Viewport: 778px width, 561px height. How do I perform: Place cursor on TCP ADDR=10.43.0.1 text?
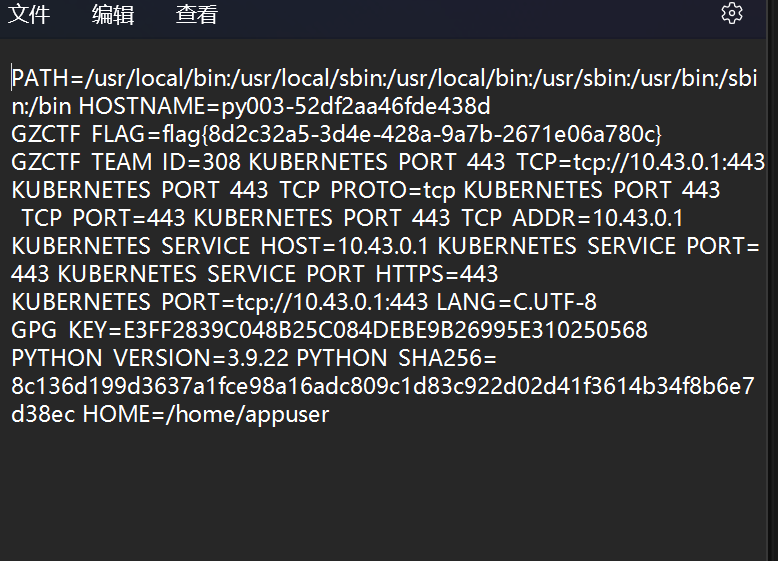click(572, 218)
